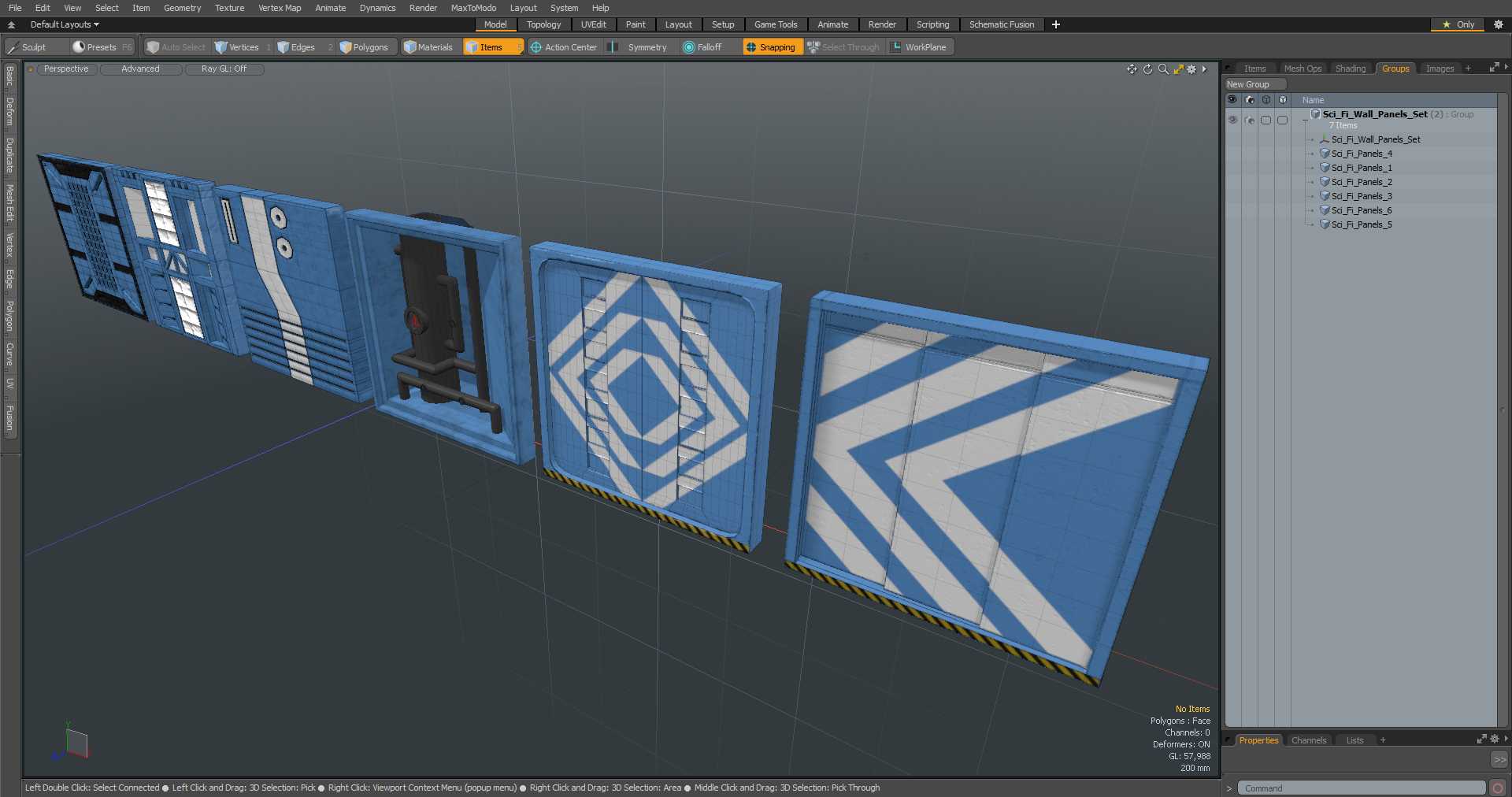Toggle third column checkbox for Sci_Fi_Wall_Panels_Set group
1512x797 pixels.
click(1266, 120)
